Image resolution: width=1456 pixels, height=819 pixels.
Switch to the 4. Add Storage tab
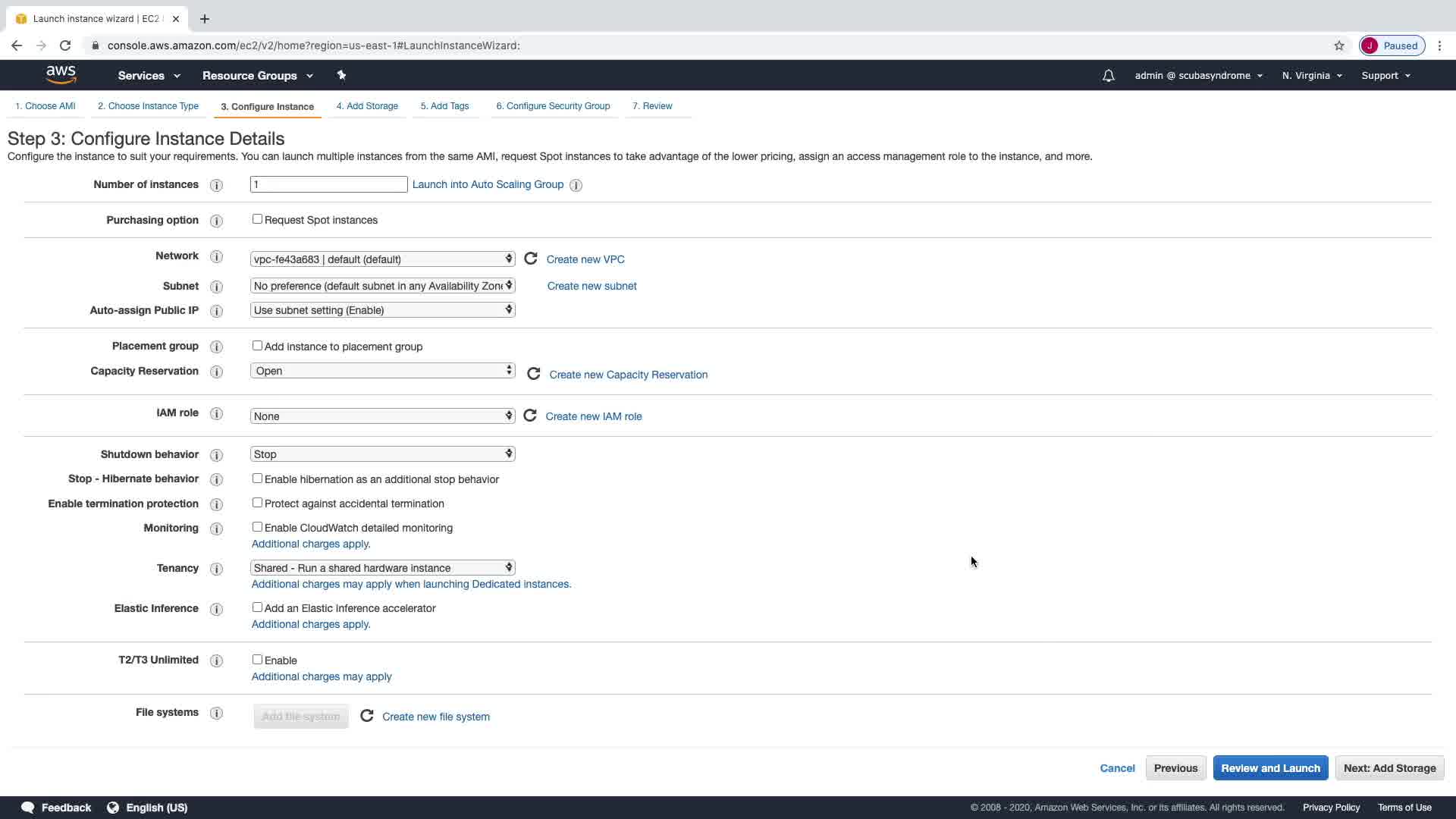pyautogui.click(x=367, y=106)
